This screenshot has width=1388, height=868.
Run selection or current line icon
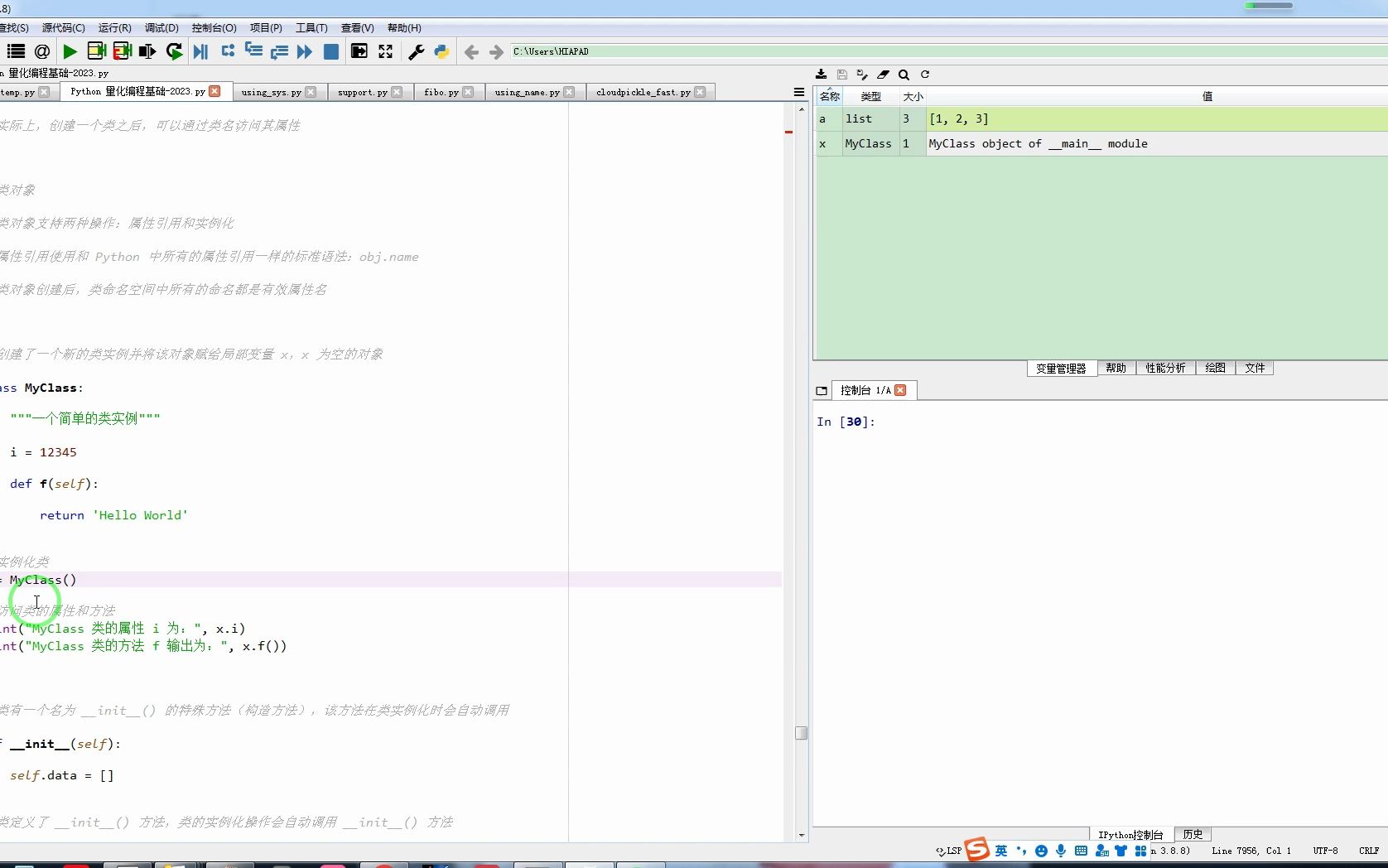click(x=147, y=51)
